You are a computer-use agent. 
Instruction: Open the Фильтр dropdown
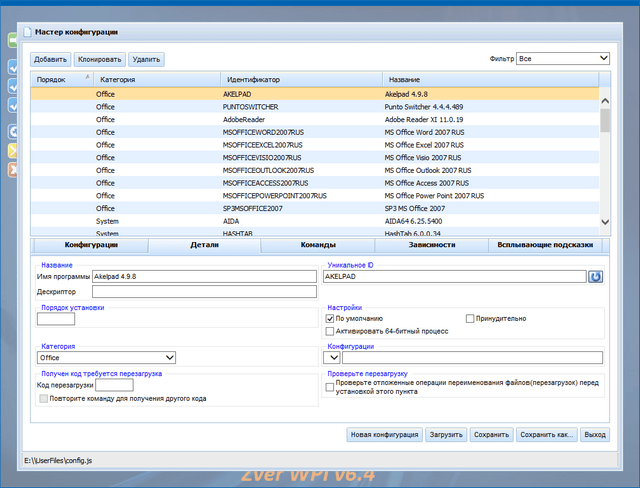coord(563,59)
